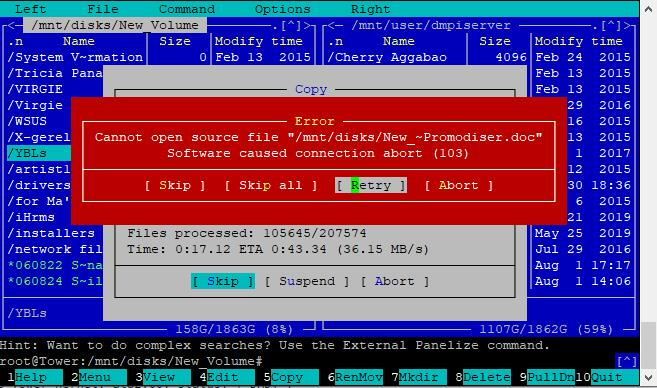Screen dimensions: 657x388
Task: Click the 8Delete function key
Action: pyautogui.click(x=483, y=377)
